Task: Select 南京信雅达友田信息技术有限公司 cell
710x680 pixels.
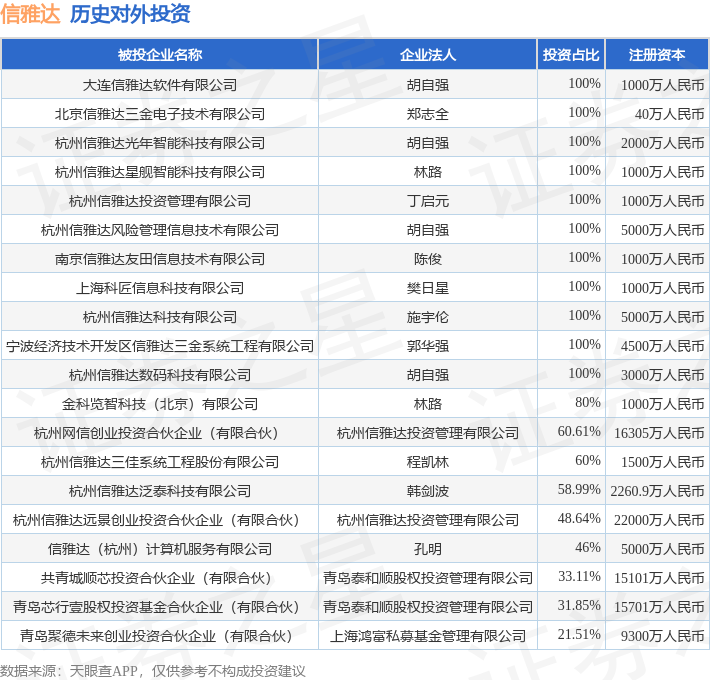Action: (x=159, y=259)
